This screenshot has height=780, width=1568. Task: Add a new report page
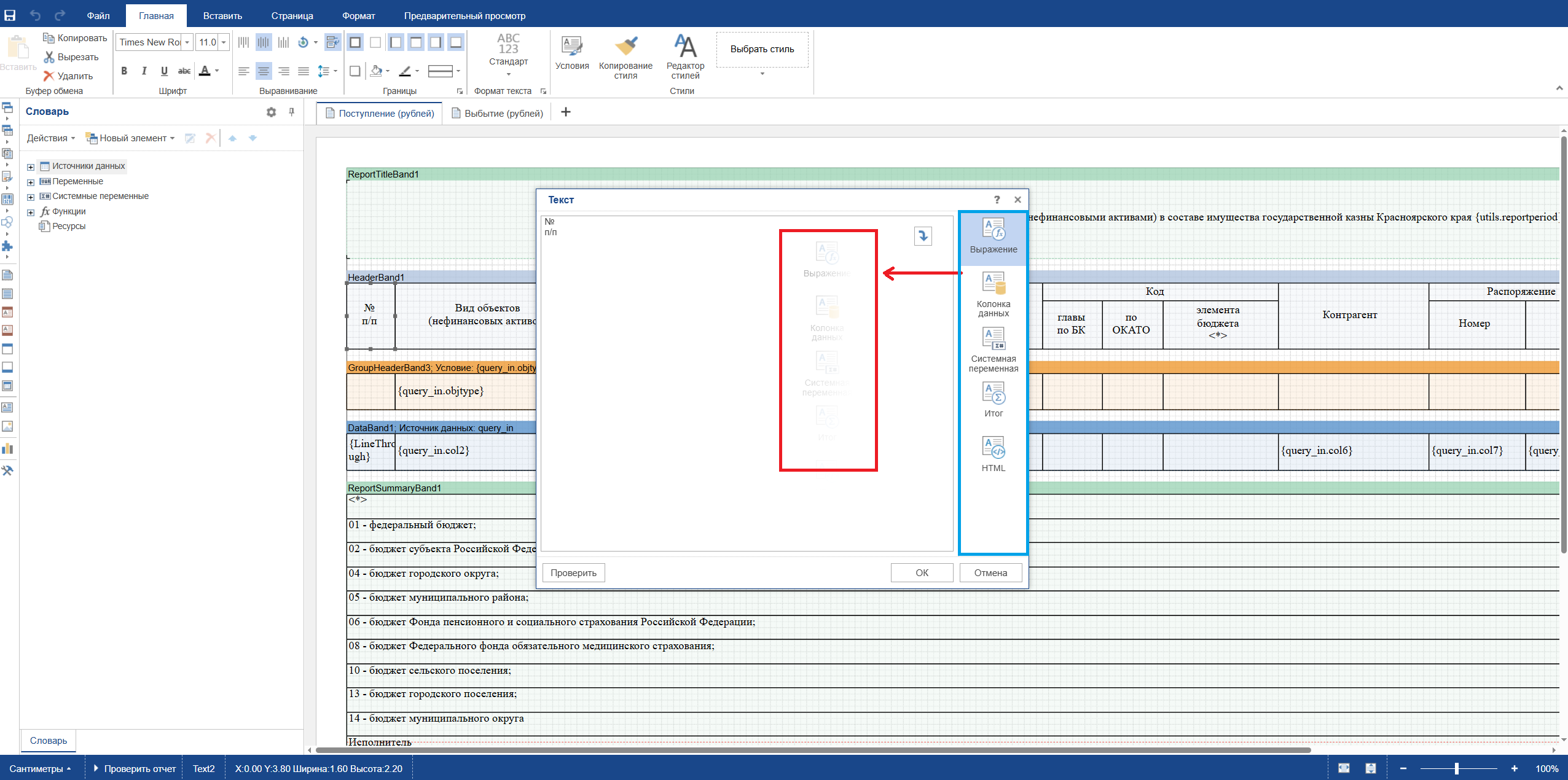point(566,112)
